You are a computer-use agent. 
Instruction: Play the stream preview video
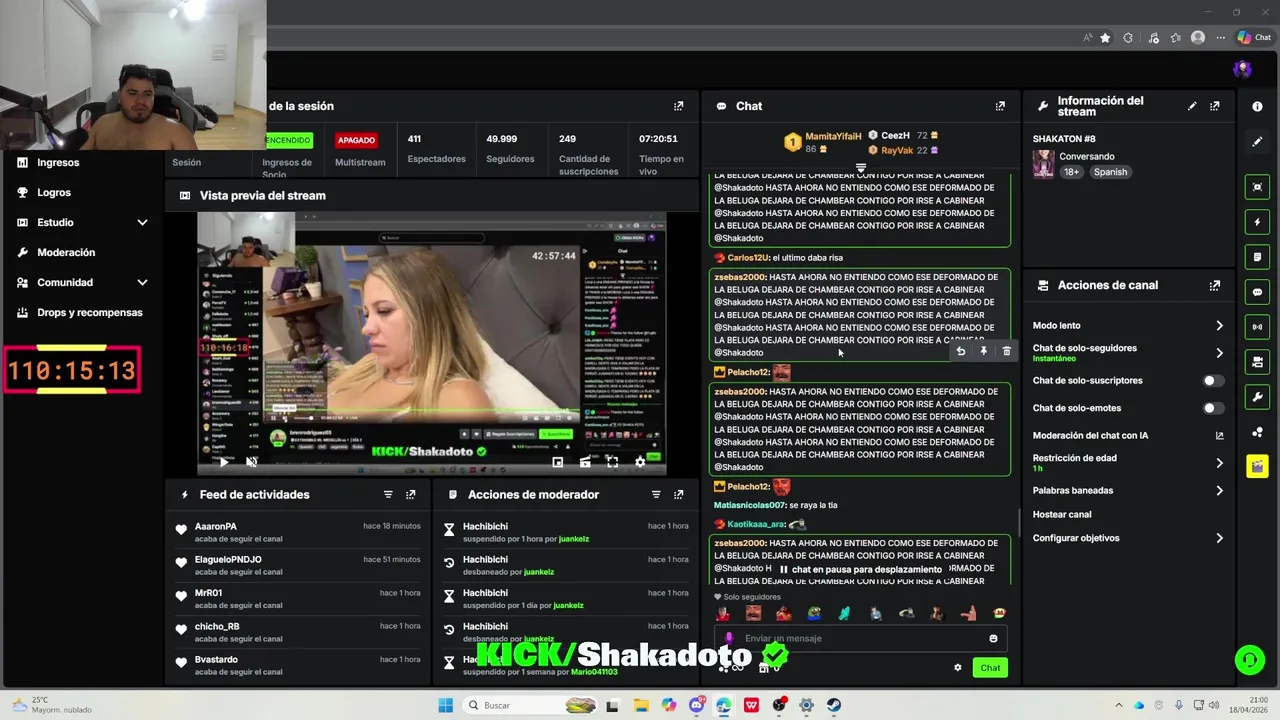(224, 462)
